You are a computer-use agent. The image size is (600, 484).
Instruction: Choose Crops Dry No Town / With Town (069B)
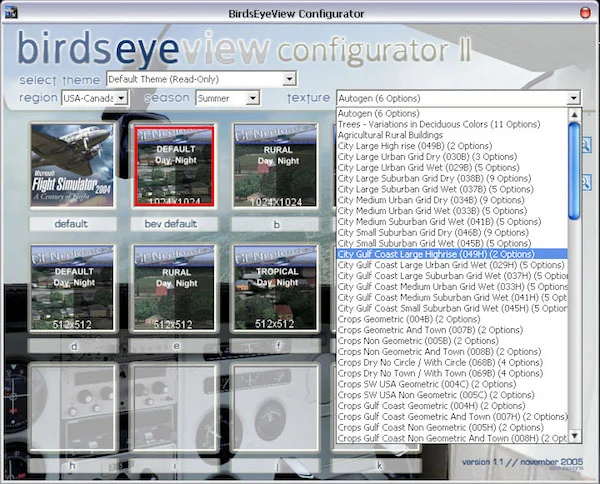452,373
